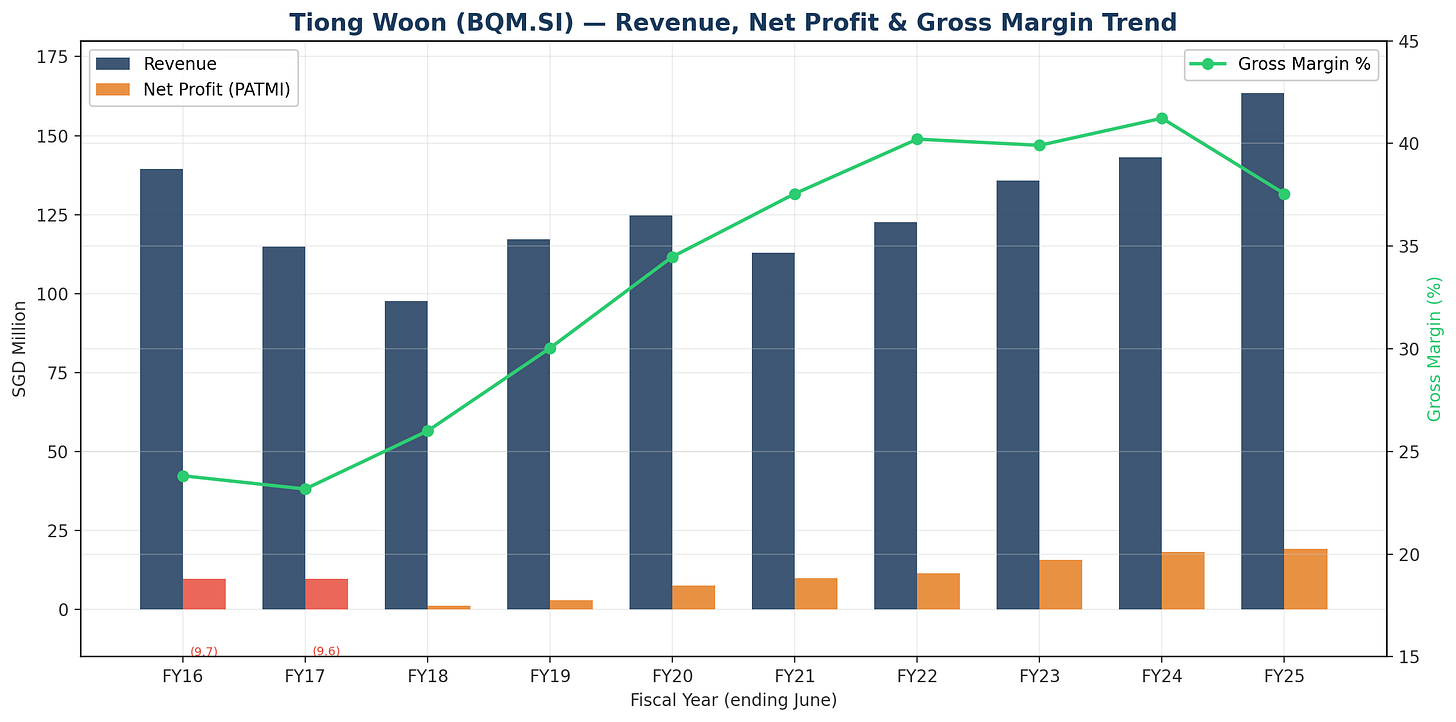Click the FY24 Gross Margin data point
Image resolution: width=1456 pixels, height=722 pixels.
(1162, 118)
